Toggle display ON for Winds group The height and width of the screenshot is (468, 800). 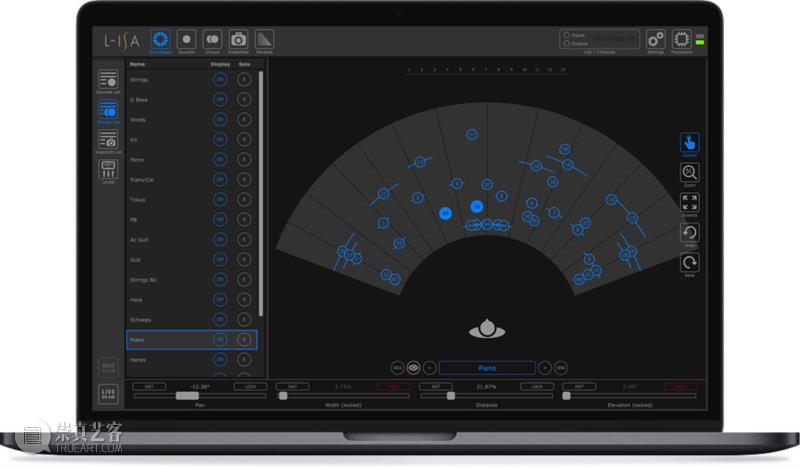pyautogui.click(x=220, y=119)
